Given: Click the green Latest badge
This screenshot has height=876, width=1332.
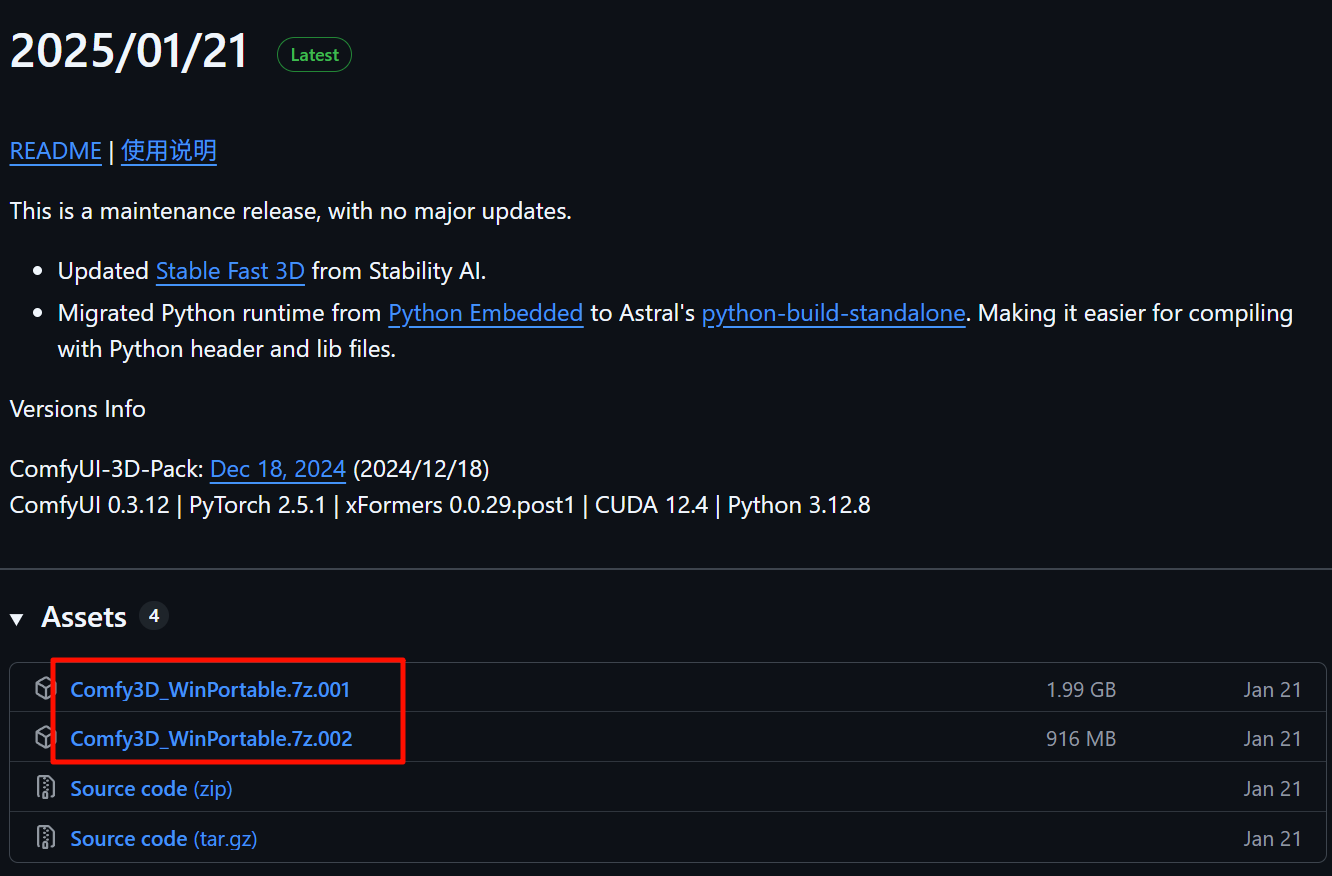Looking at the screenshot, I should 314,55.
